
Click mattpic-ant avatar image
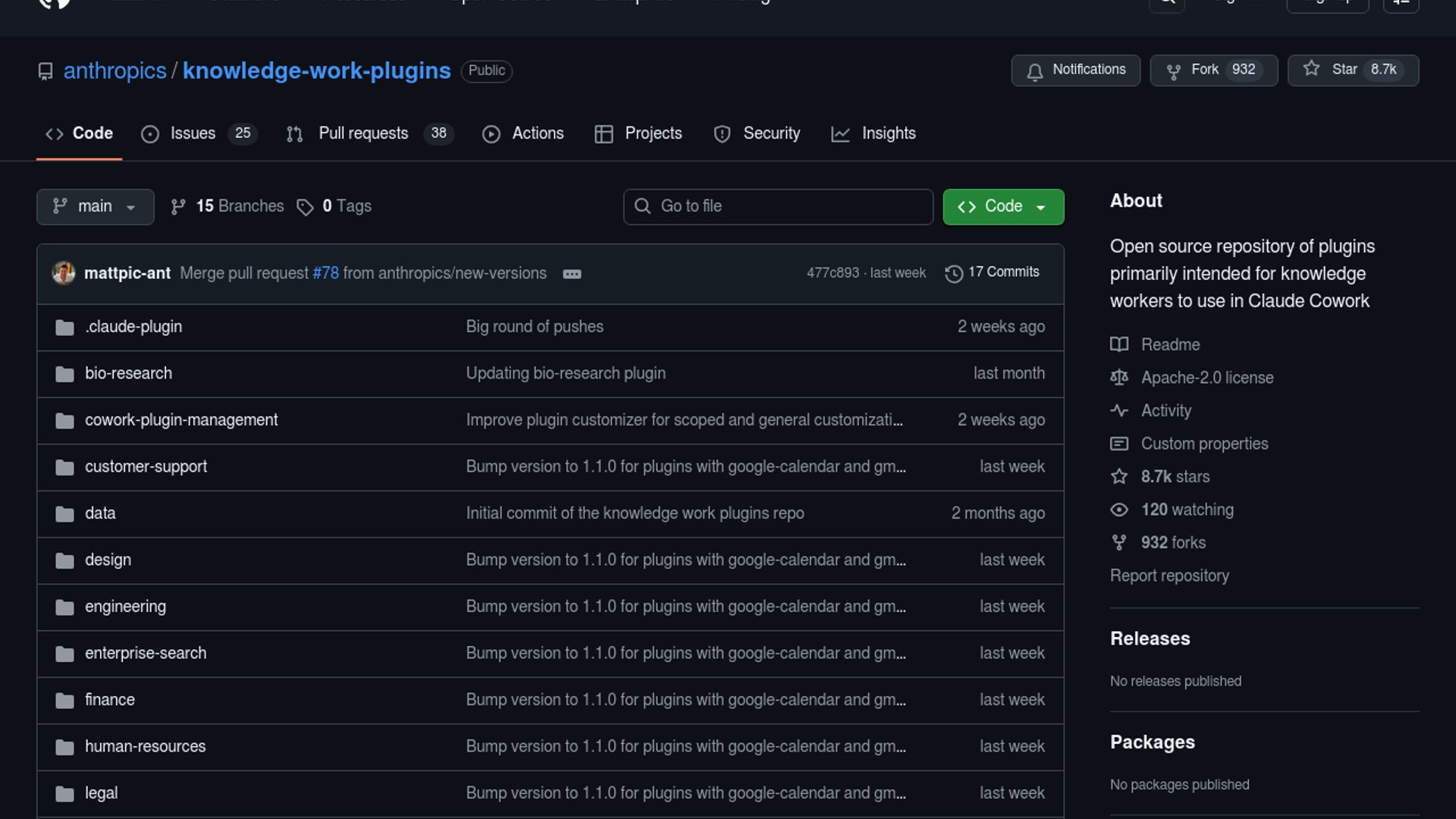64,273
